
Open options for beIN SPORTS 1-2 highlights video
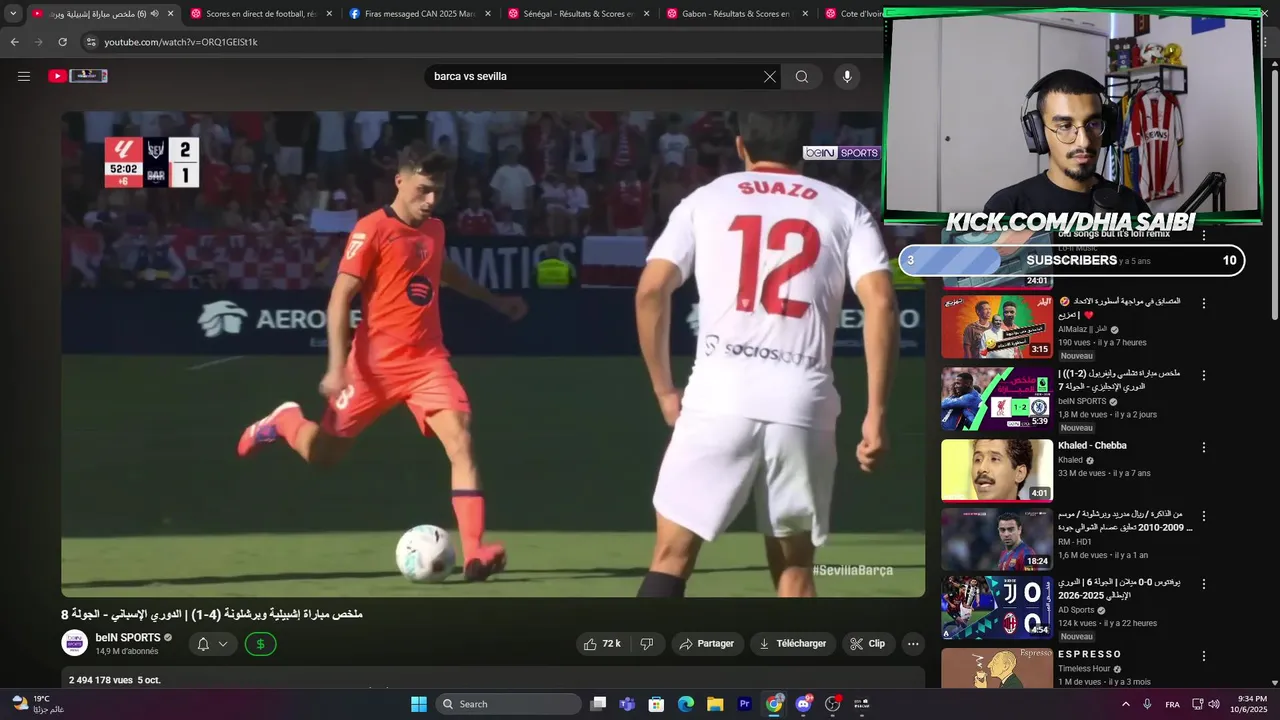pos(1204,375)
